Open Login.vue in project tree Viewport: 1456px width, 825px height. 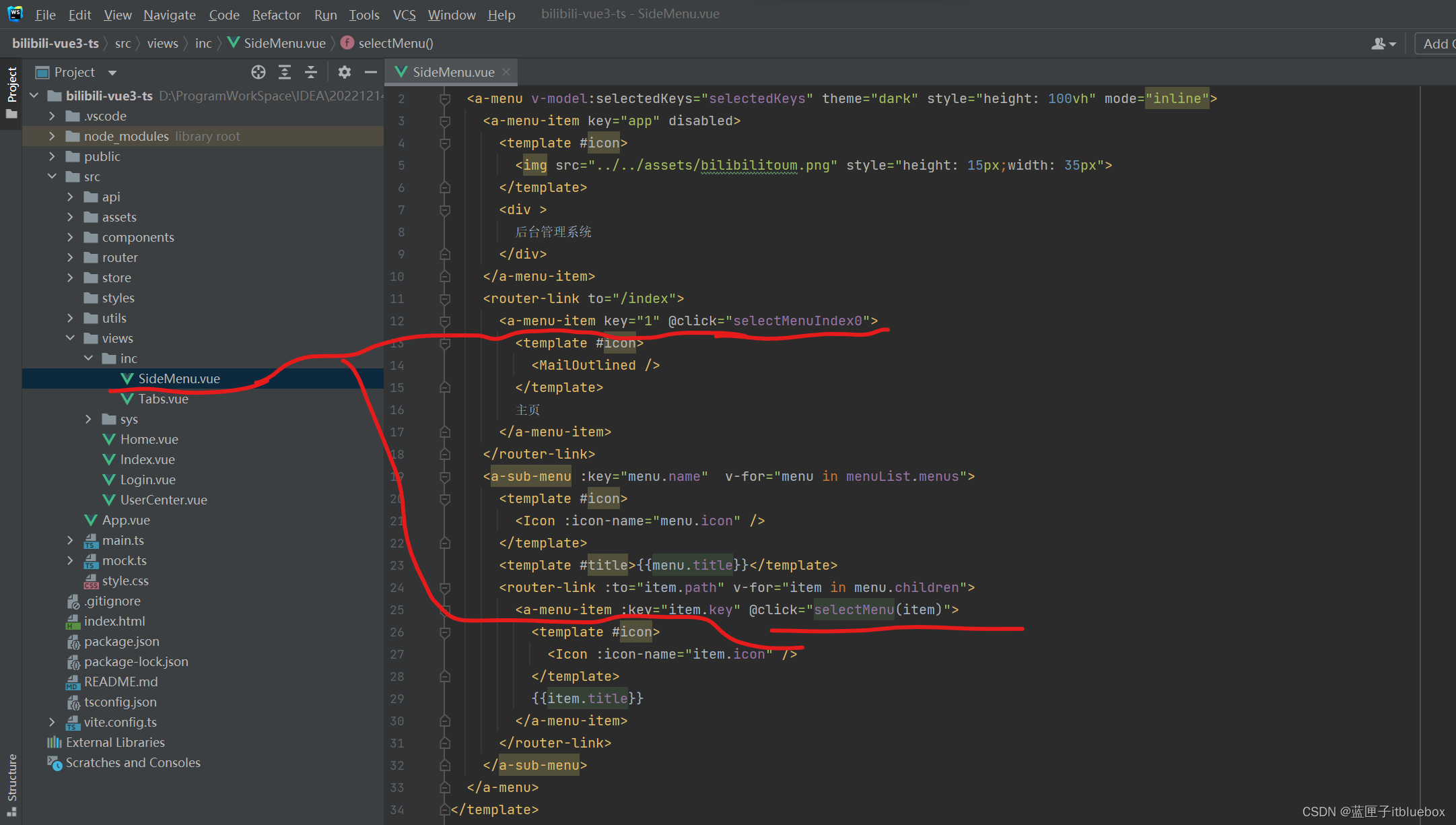(147, 480)
